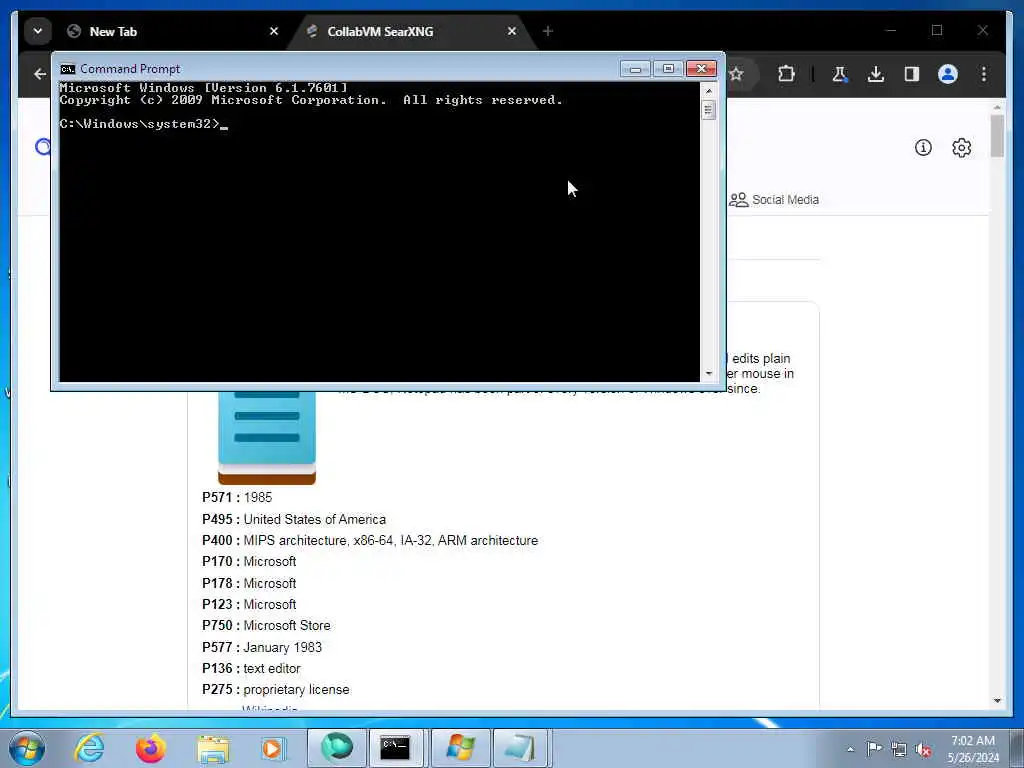Minimize the Chrome browser window
1024x768 pixels.
[891, 31]
